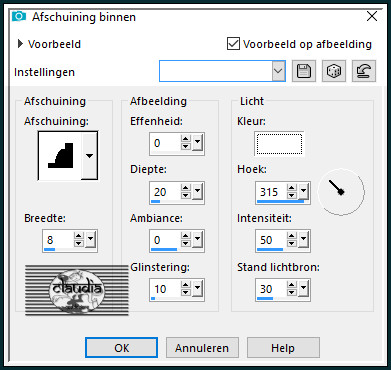This screenshot has height=370, width=391.
Task: Increase Hoek with the up arrow
Action: (x=292, y=188)
